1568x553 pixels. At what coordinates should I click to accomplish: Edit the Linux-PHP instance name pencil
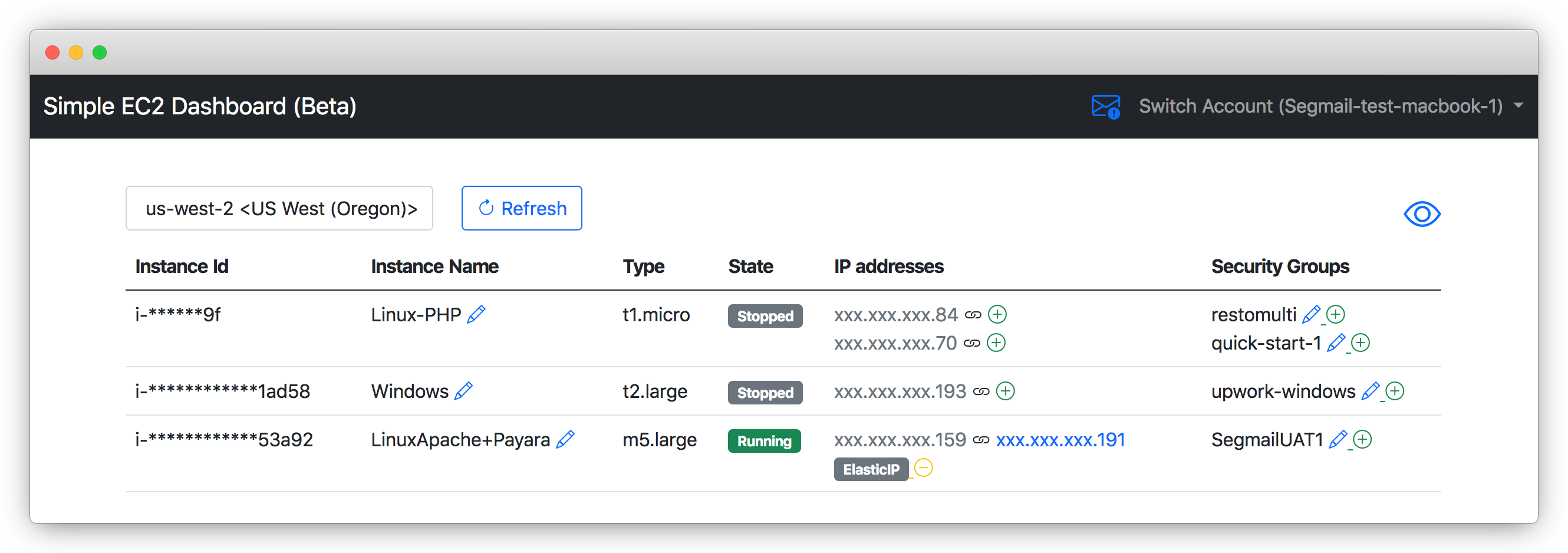(476, 314)
